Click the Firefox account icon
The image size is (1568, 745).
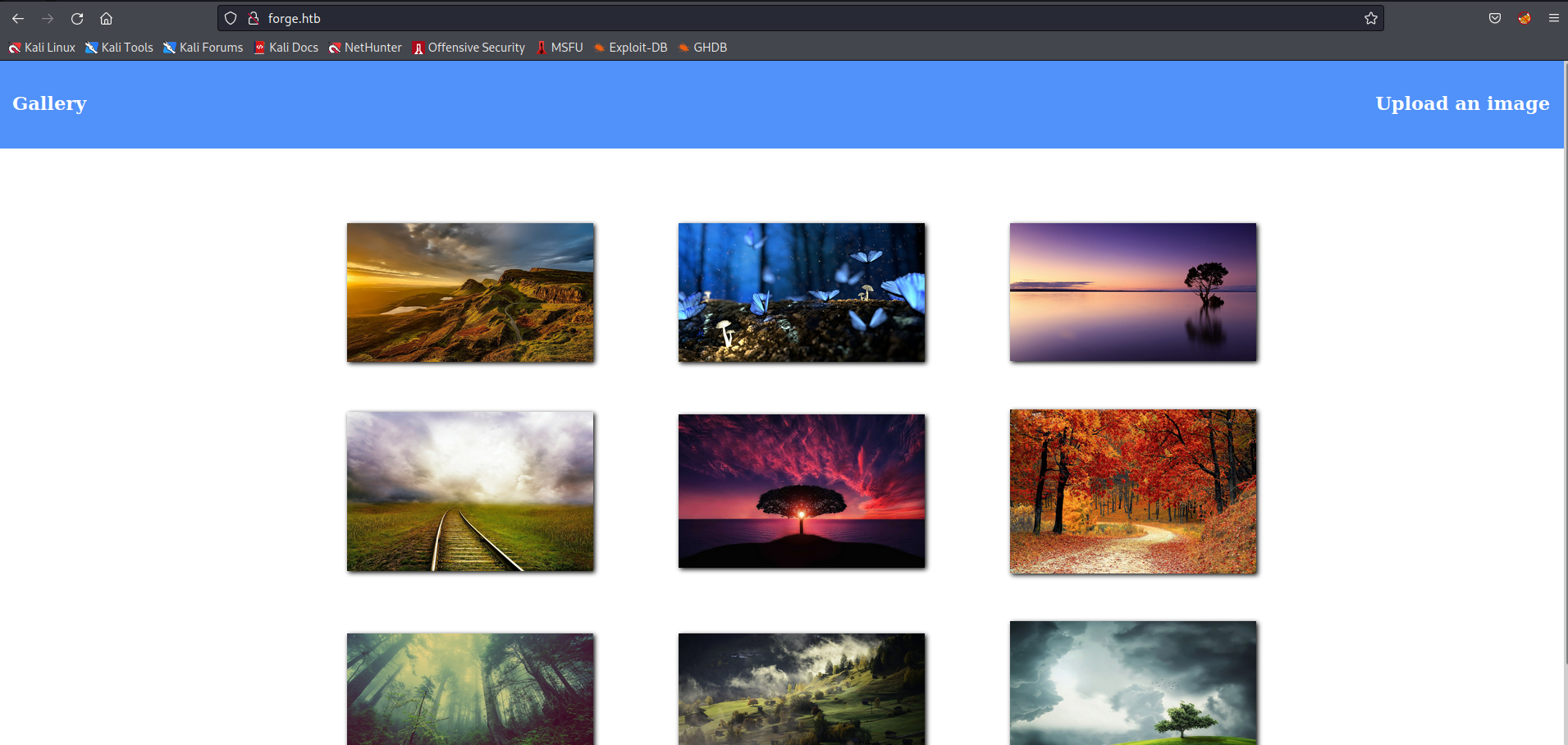coord(1524,18)
